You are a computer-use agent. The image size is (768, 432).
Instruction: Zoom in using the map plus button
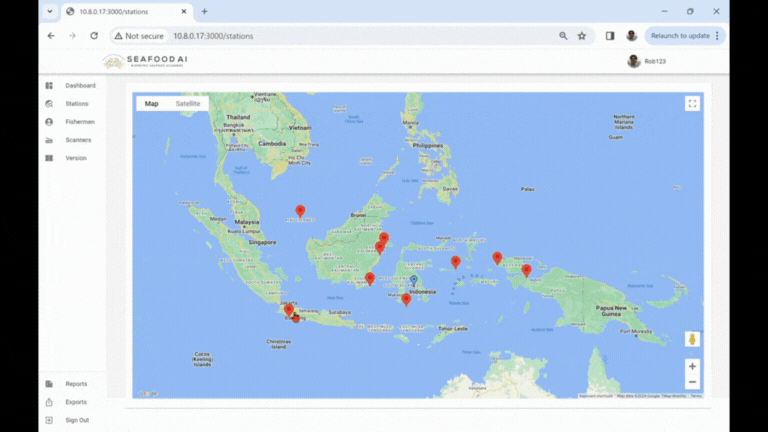[x=692, y=366]
